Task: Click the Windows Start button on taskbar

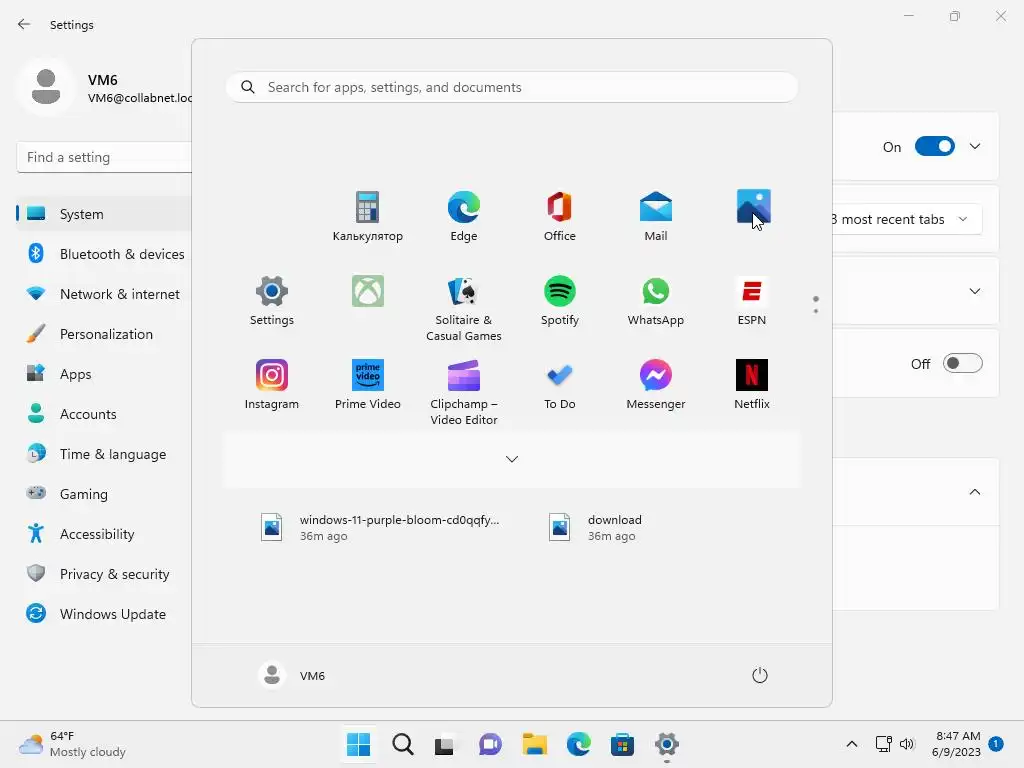Action: pyautogui.click(x=359, y=744)
